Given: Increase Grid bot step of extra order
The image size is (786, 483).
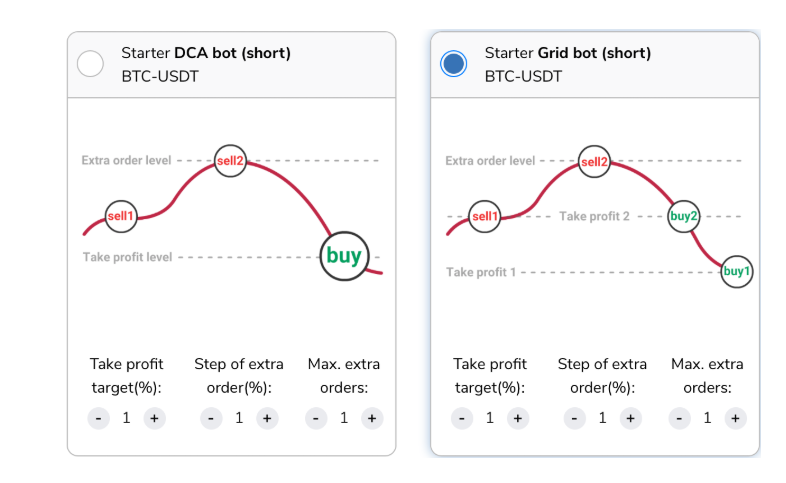Looking at the screenshot, I should pyautogui.click(x=631, y=418).
